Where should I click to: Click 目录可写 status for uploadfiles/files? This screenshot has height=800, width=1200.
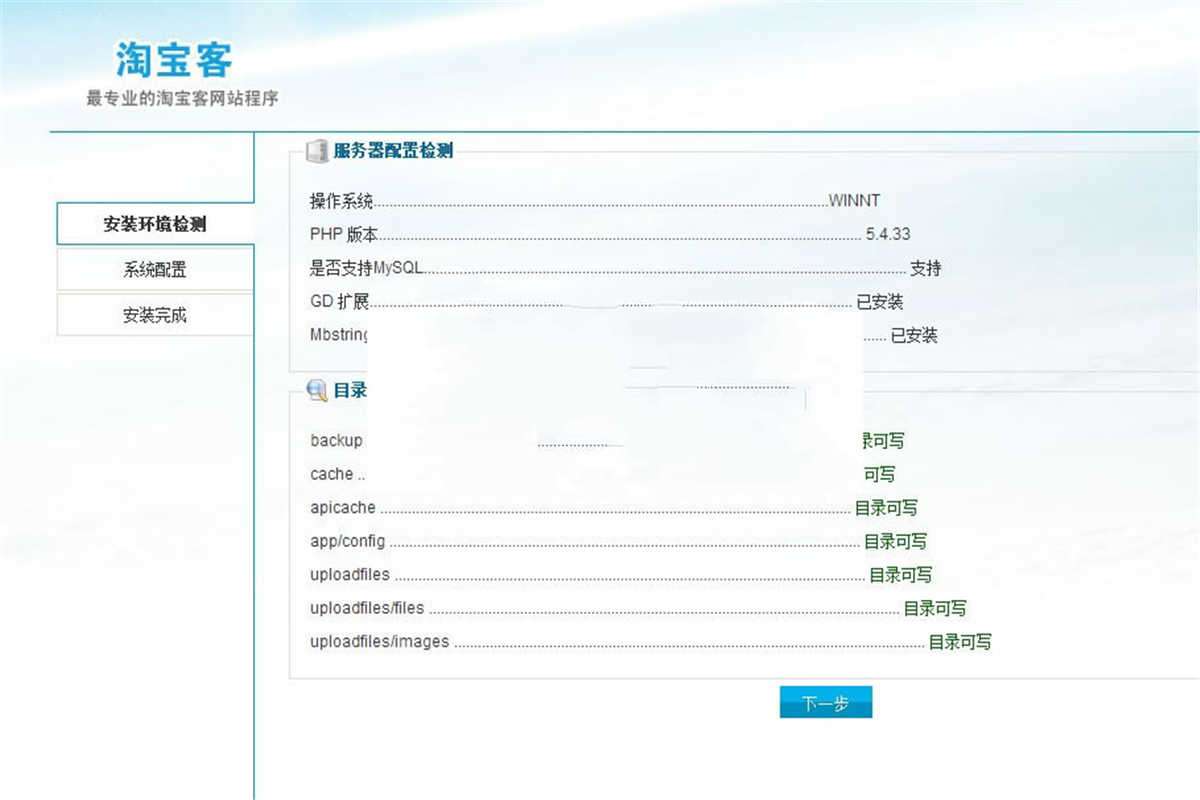tap(935, 608)
